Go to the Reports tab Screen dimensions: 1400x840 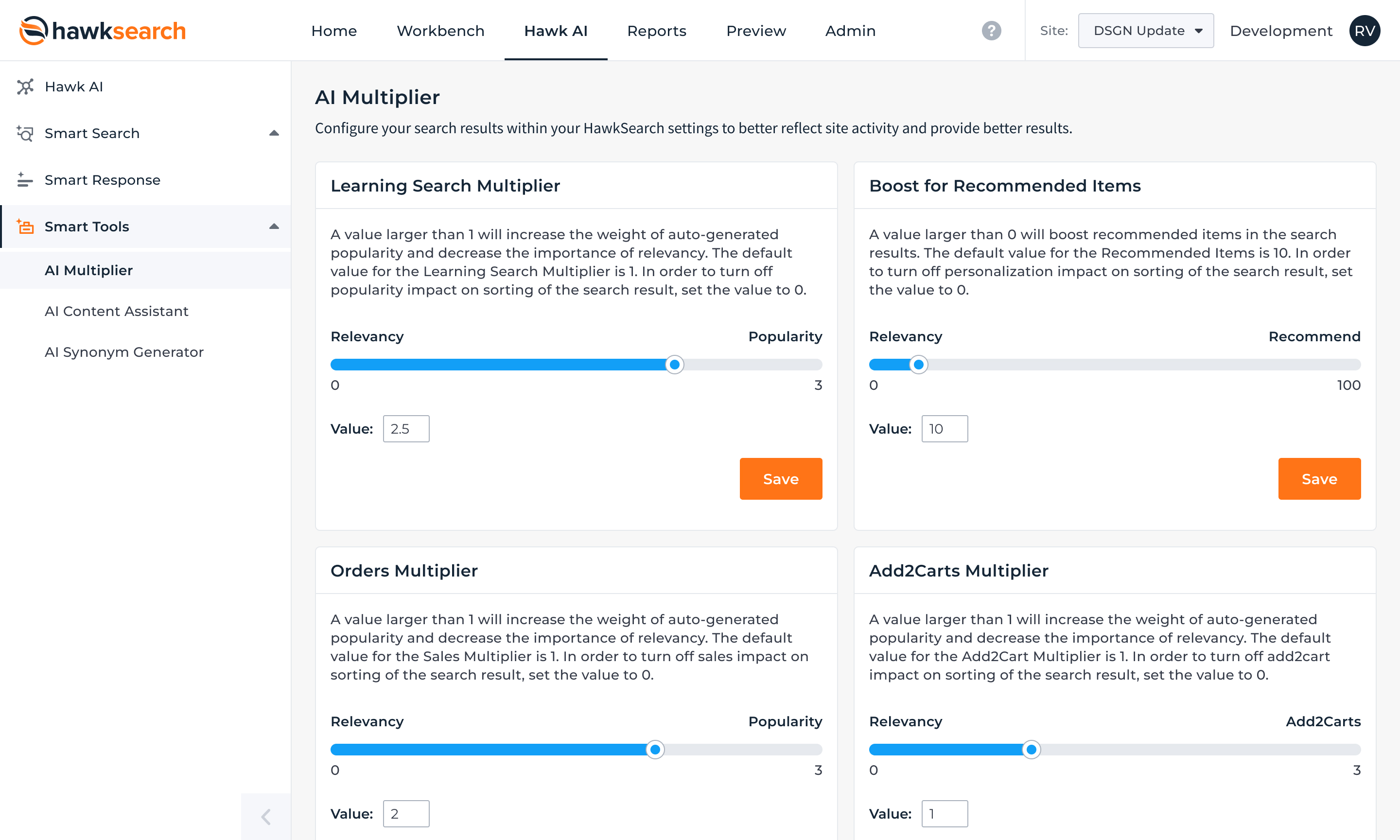point(656,31)
